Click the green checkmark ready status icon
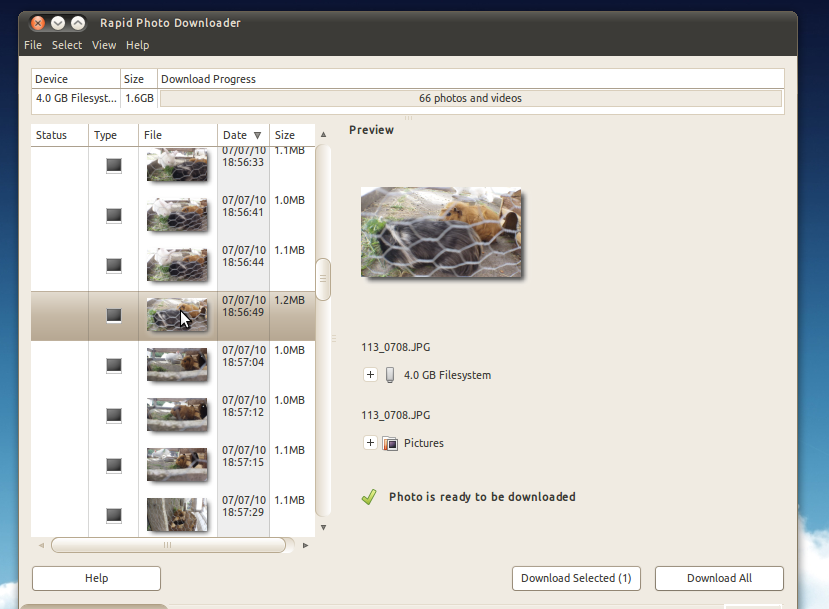 (x=369, y=497)
